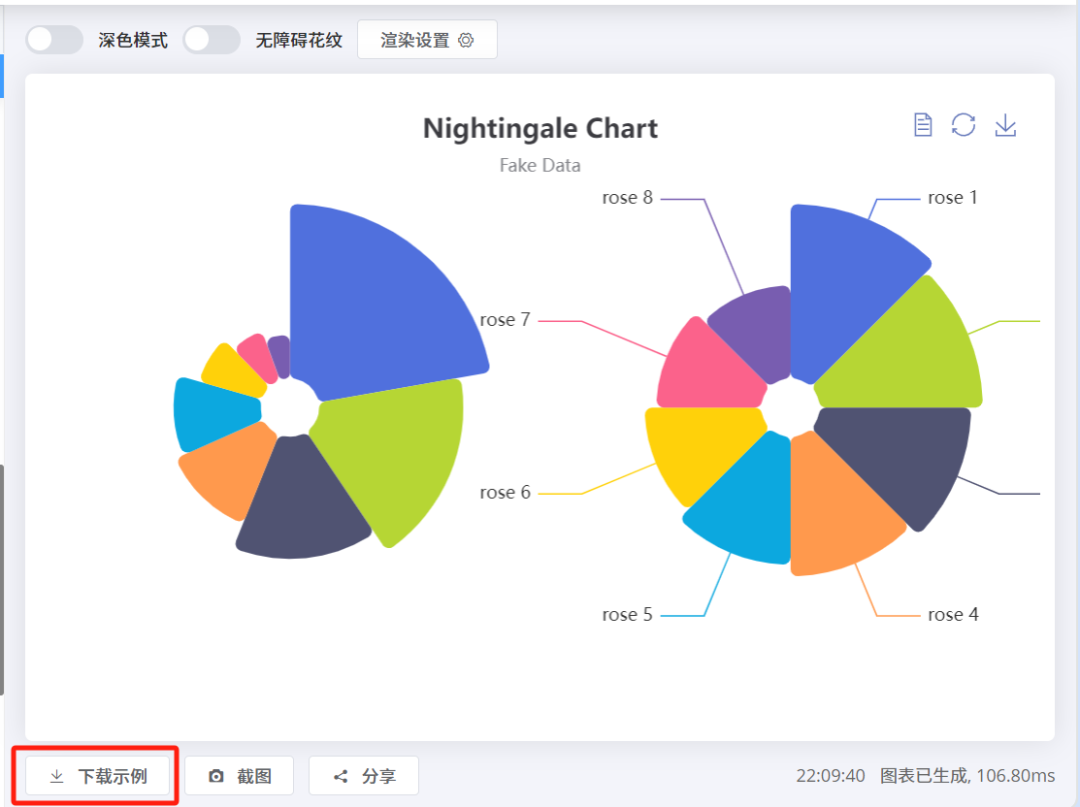Viewport: 1080px width, 807px height.
Task: Toggle the 深色模式 dark mode switch
Action: (x=54, y=39)
